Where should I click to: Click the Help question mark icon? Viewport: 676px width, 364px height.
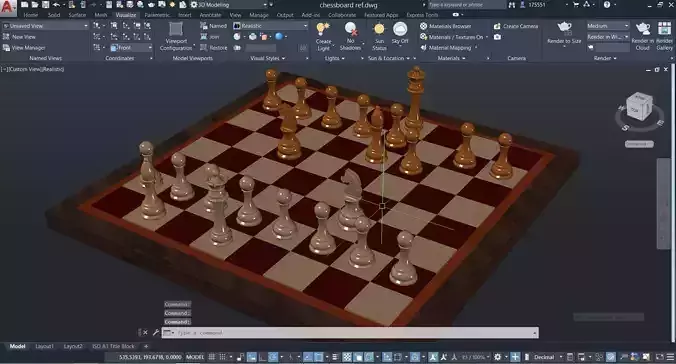point(607,5)
